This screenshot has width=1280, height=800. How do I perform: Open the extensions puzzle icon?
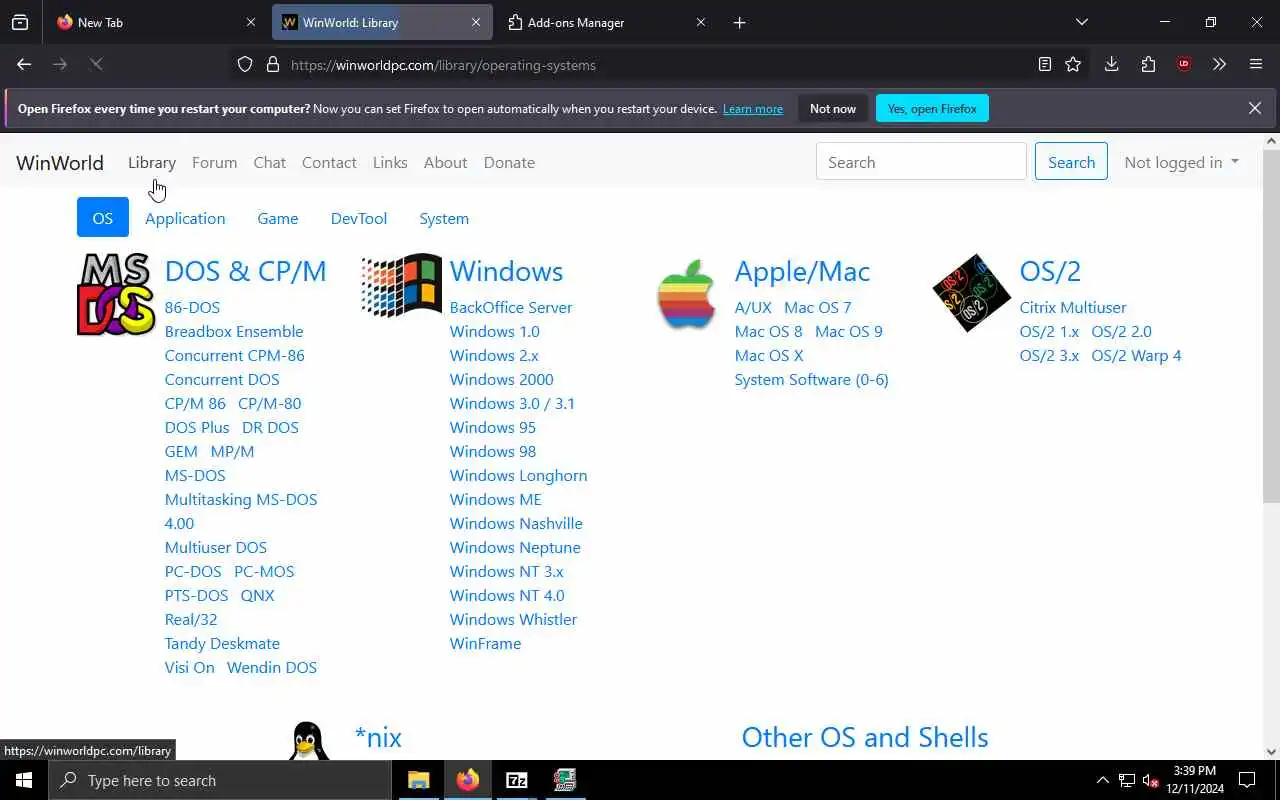click(x=1148, y=64)
